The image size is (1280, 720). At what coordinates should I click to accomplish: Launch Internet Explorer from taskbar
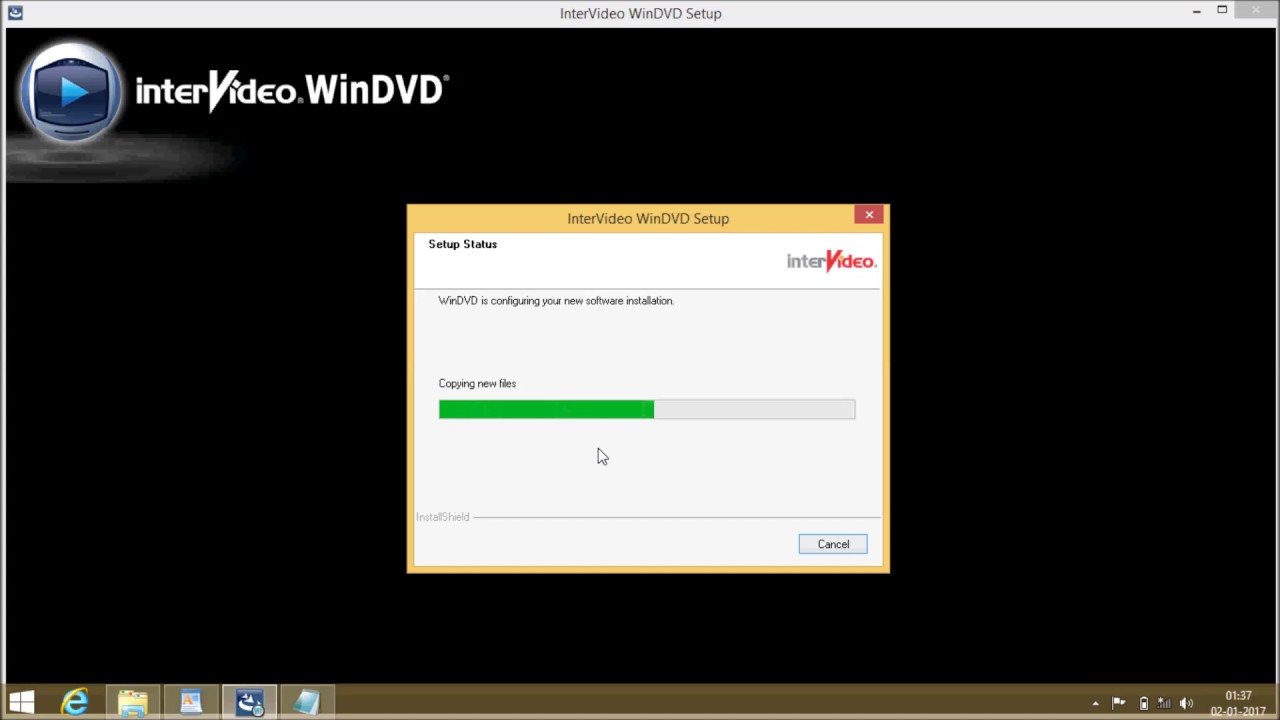[75, 702]
